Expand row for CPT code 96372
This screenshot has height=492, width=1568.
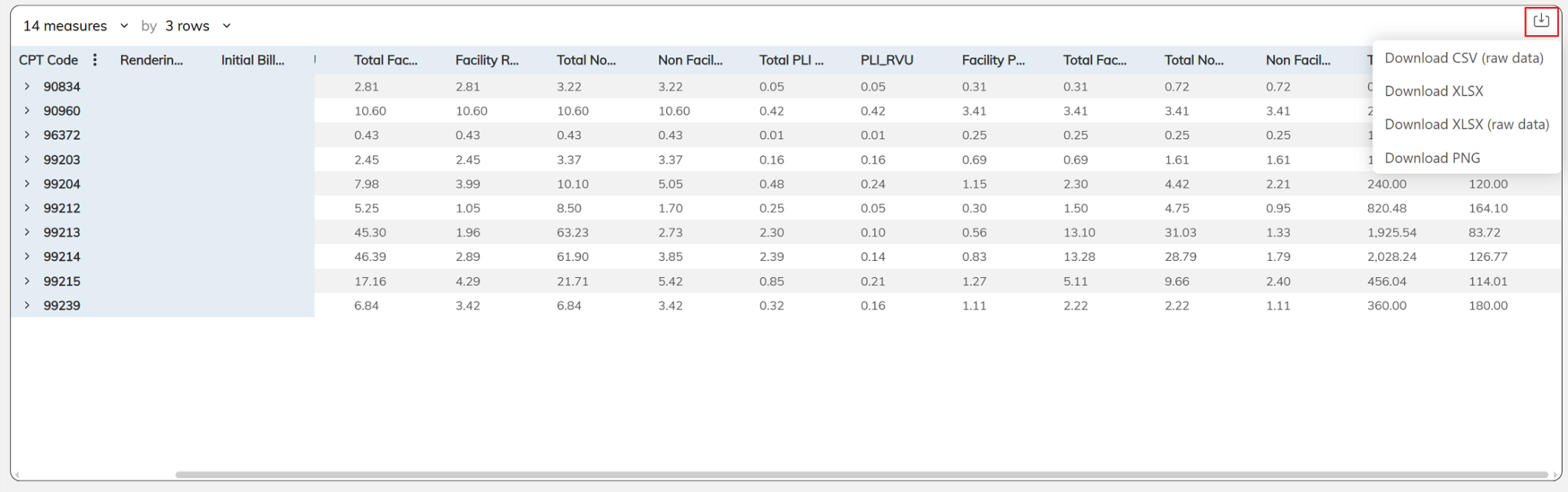click(x=27, y=135)
